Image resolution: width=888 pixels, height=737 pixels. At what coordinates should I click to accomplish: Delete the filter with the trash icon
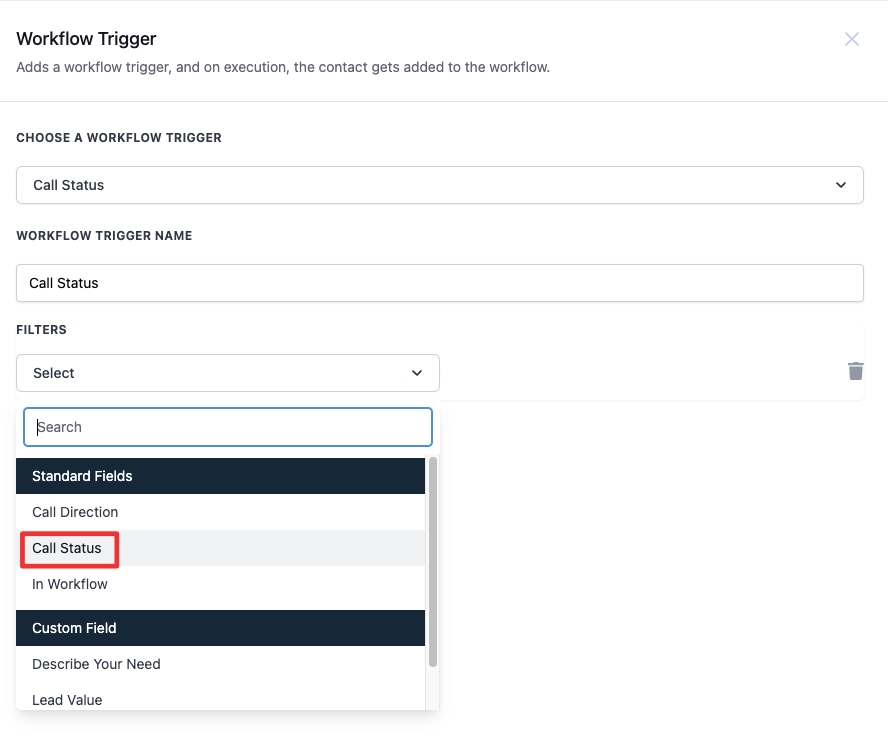(856, 371)
